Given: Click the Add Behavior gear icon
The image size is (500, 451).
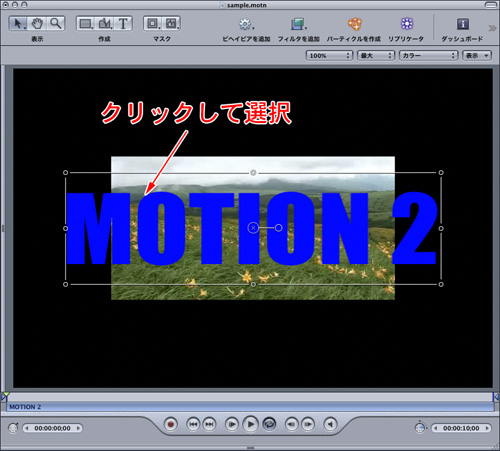Looking at the screenshot, I should [x=246, y=24].
